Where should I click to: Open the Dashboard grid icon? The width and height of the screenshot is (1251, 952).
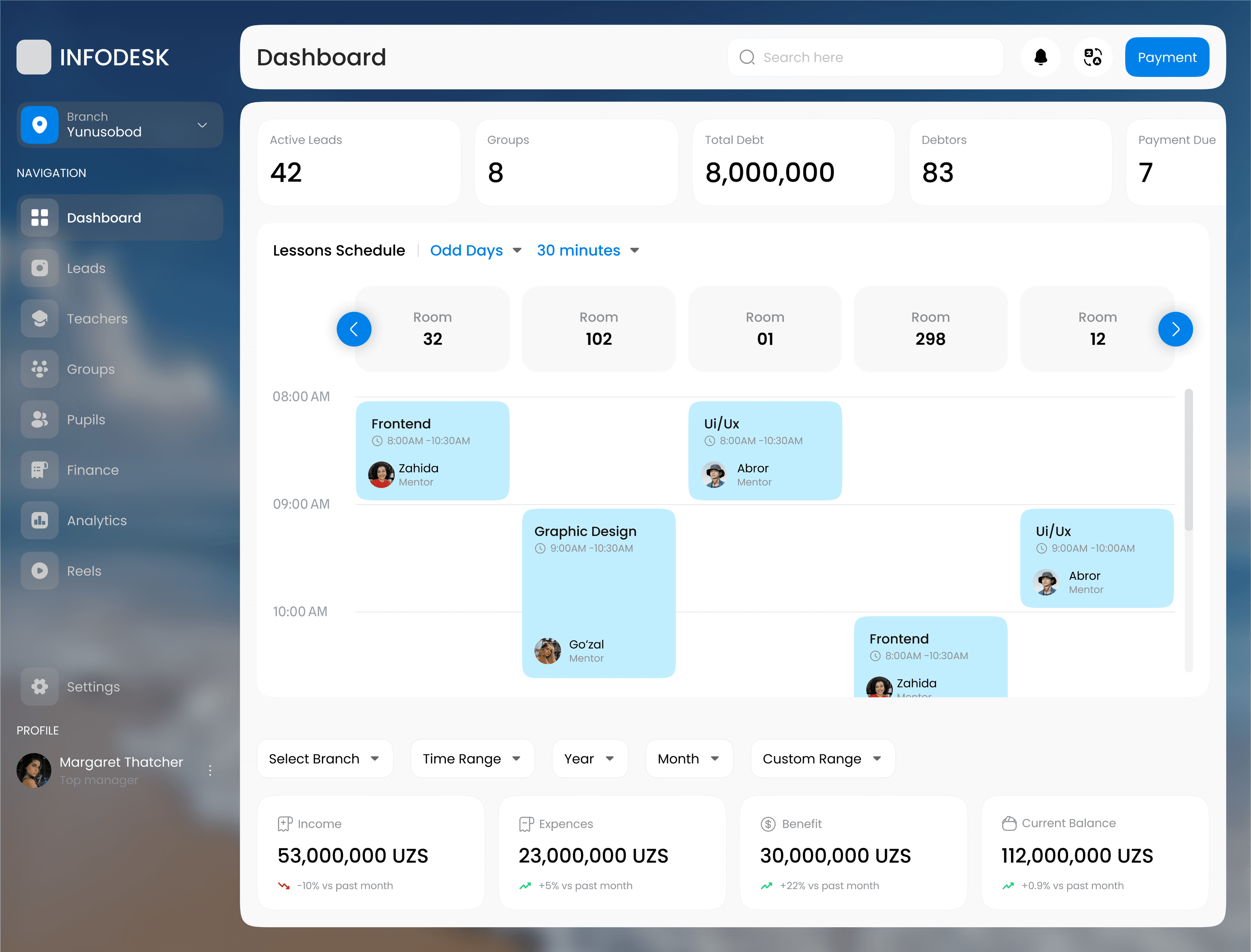point(40,218)
